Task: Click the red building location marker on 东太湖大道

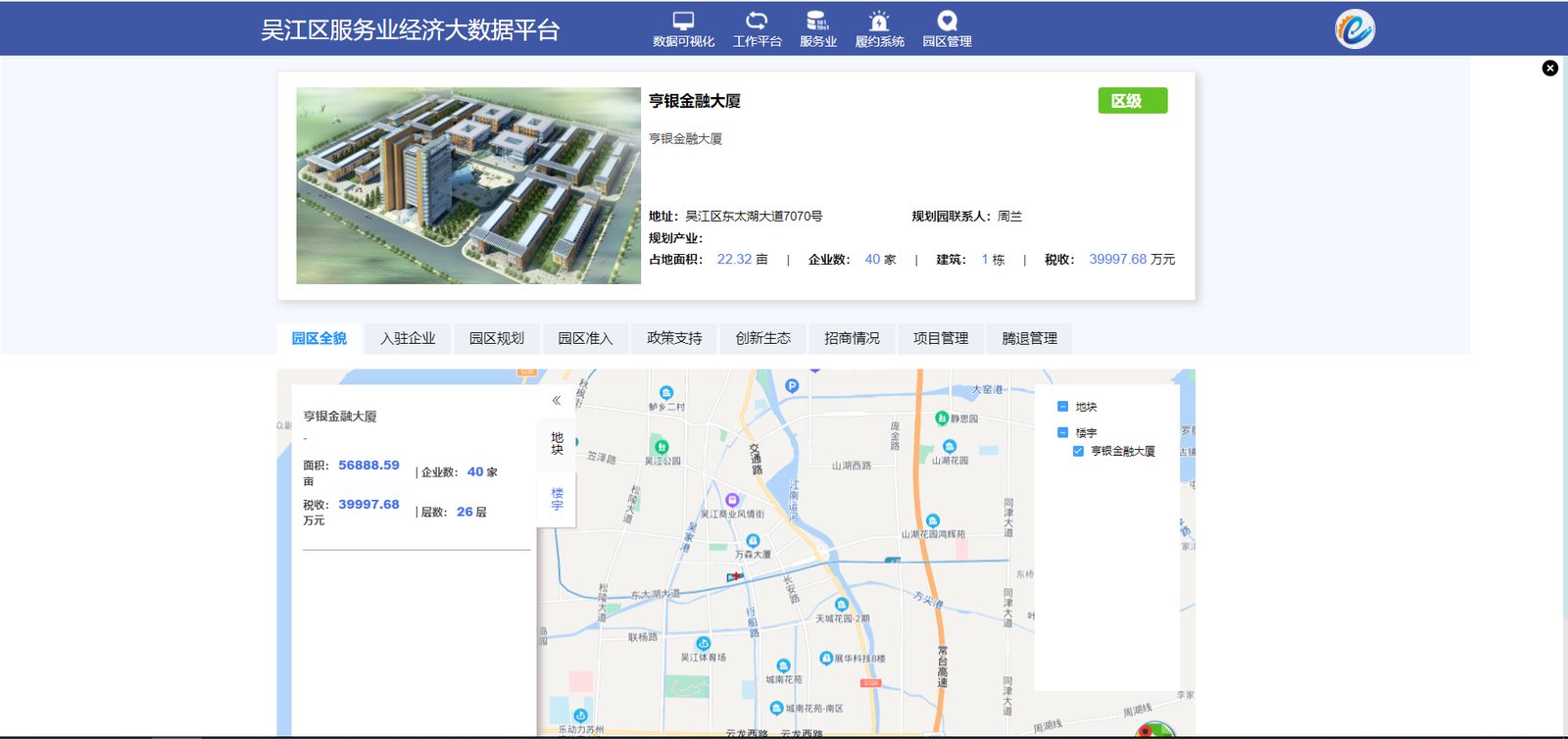Action: coord(734,577)
